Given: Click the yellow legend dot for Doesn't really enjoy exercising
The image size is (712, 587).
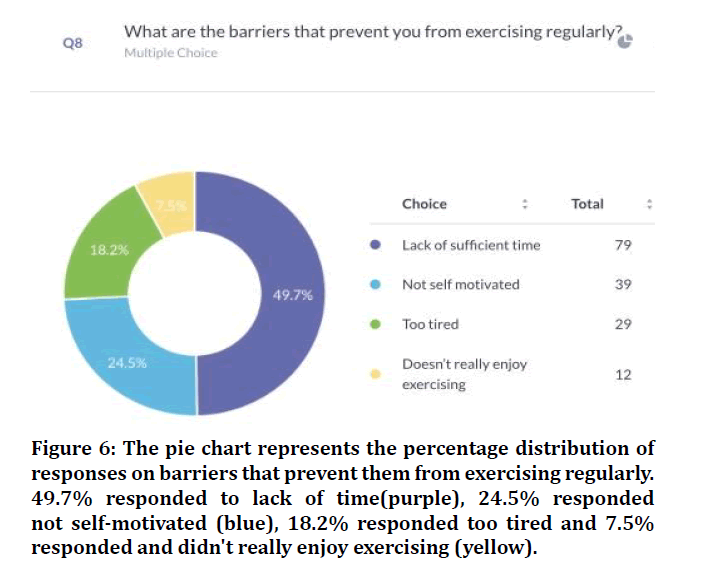Looking at the screenshot, I should [375, 374].
